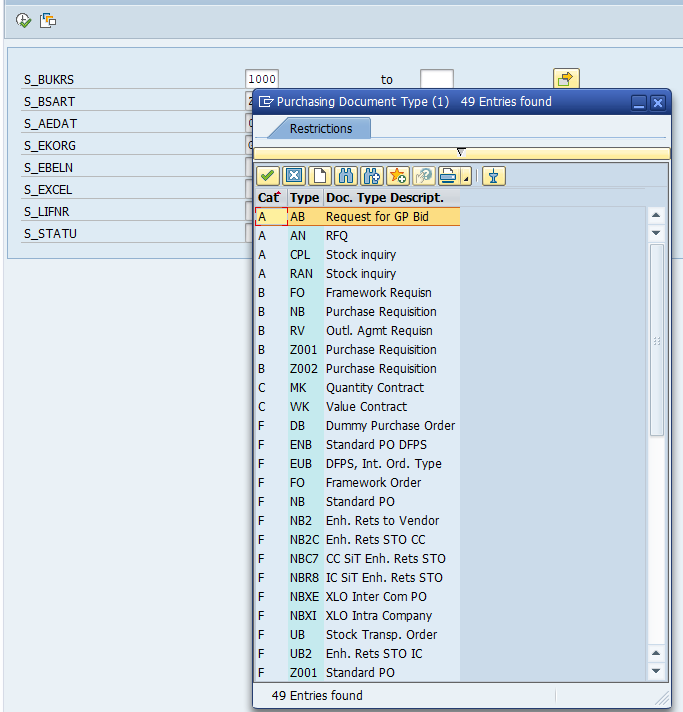This screenshot has width=683, height=712.
Task: Select 'Quantity Contract' row
Action: coord(358,388)
